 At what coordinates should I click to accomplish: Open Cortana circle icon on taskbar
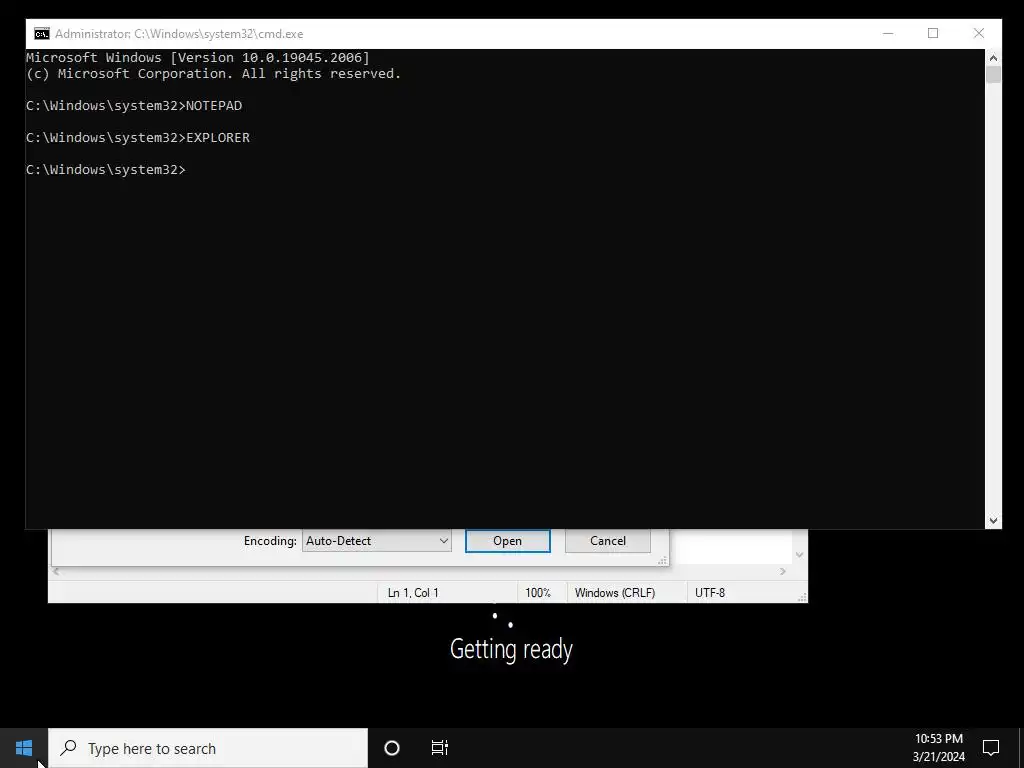tap(392, 748)
